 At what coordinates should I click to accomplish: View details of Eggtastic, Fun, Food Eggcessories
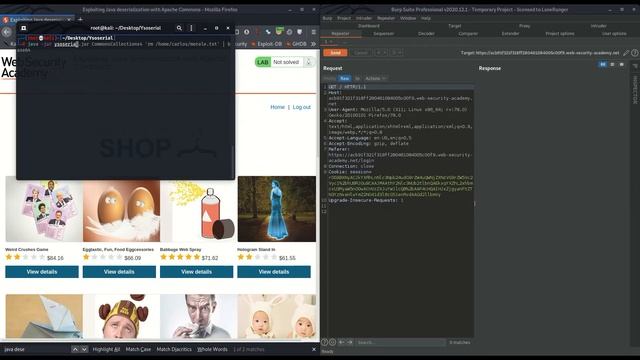[x=119, y=272]
